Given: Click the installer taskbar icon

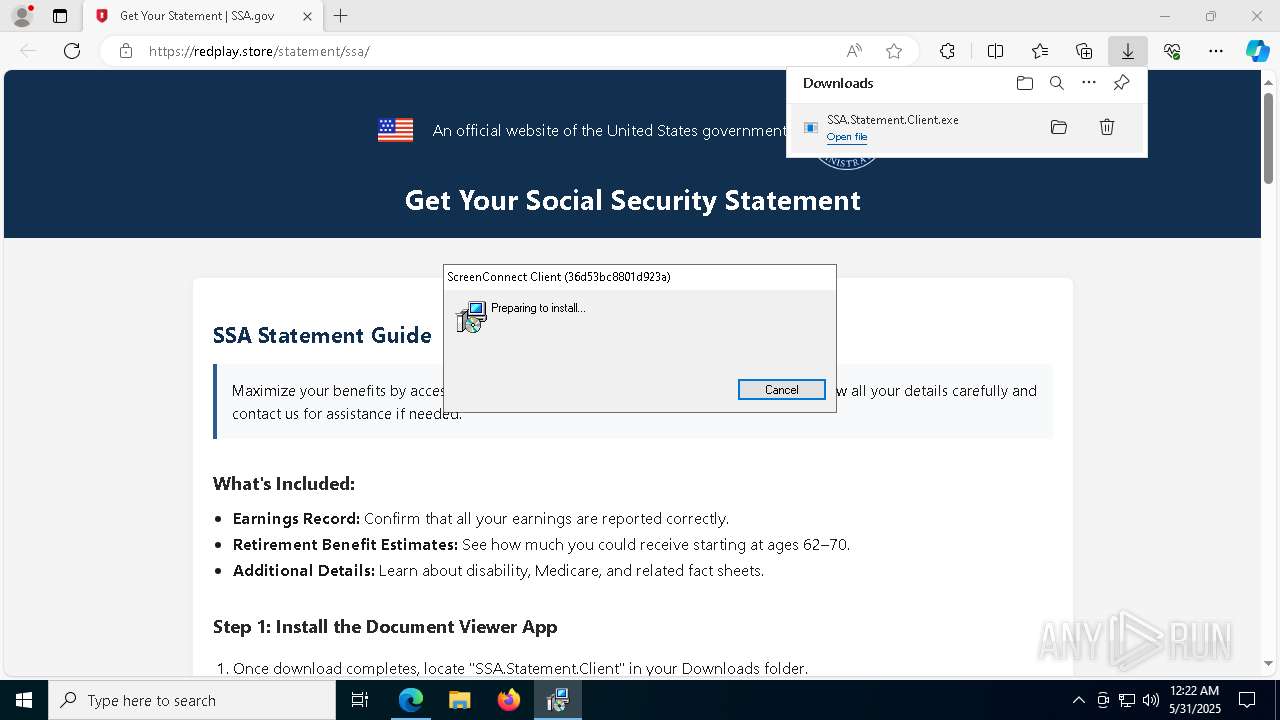Looking at the screenshot, I should (558, 700).
